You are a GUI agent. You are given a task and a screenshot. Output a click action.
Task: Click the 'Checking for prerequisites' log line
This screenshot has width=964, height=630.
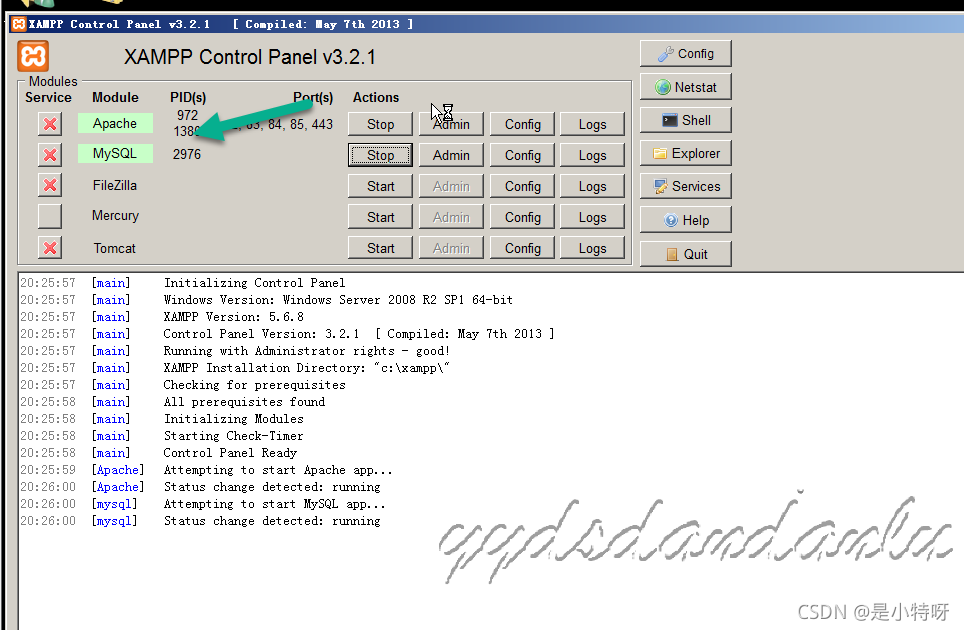(254, 385)
